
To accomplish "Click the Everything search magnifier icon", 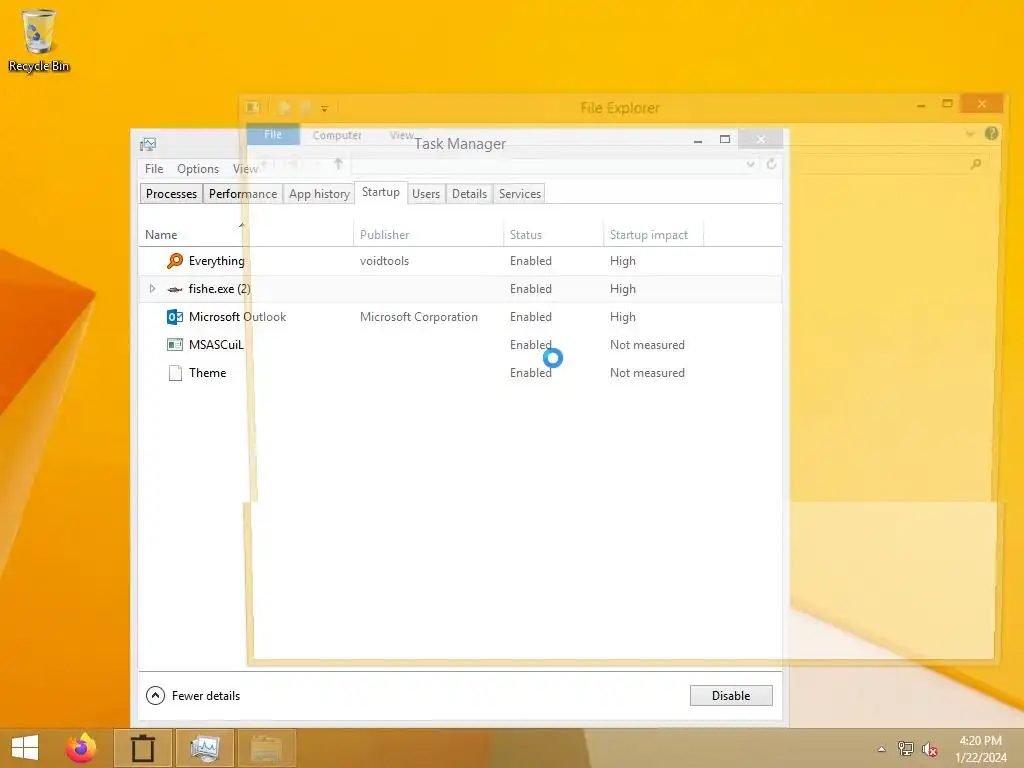I will tap(175, 261).
